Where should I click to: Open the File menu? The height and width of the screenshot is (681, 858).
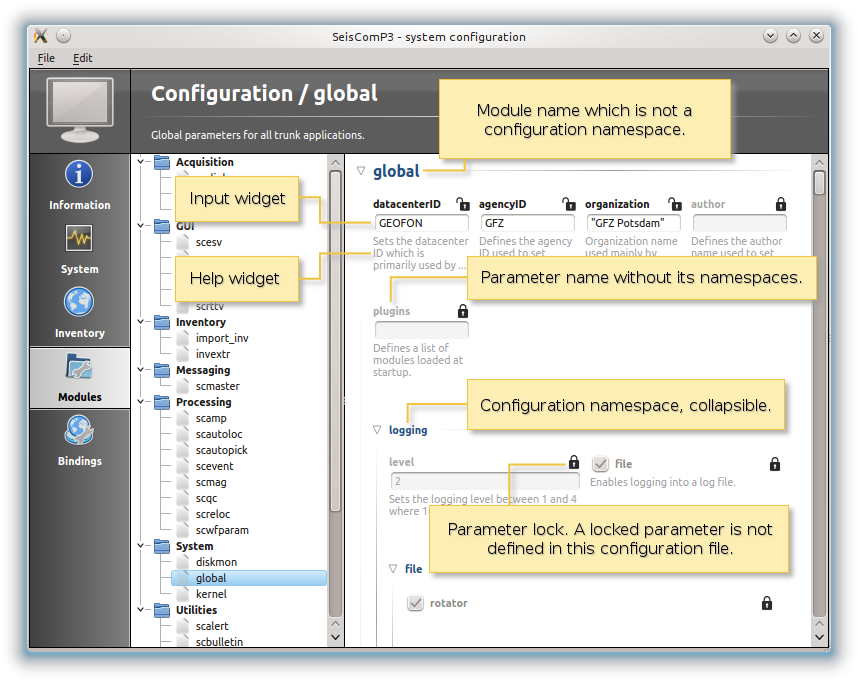(x=46, y=58)
